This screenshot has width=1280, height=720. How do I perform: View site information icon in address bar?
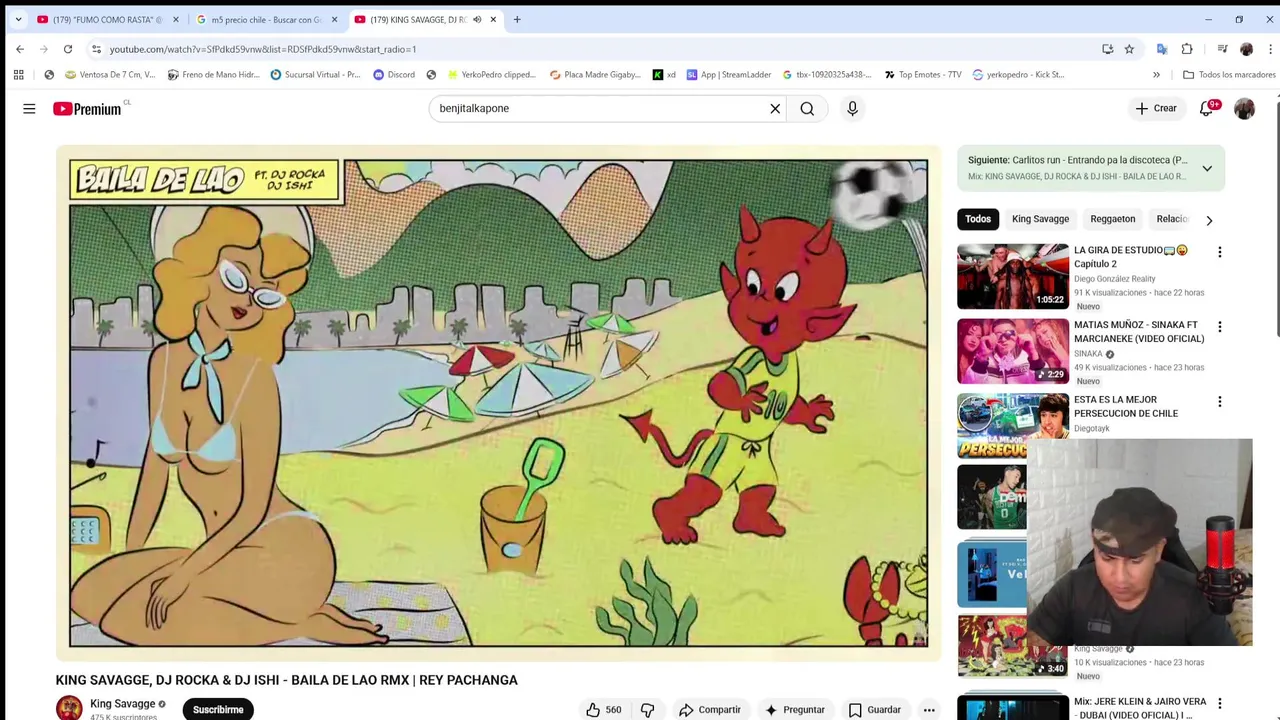96,49
